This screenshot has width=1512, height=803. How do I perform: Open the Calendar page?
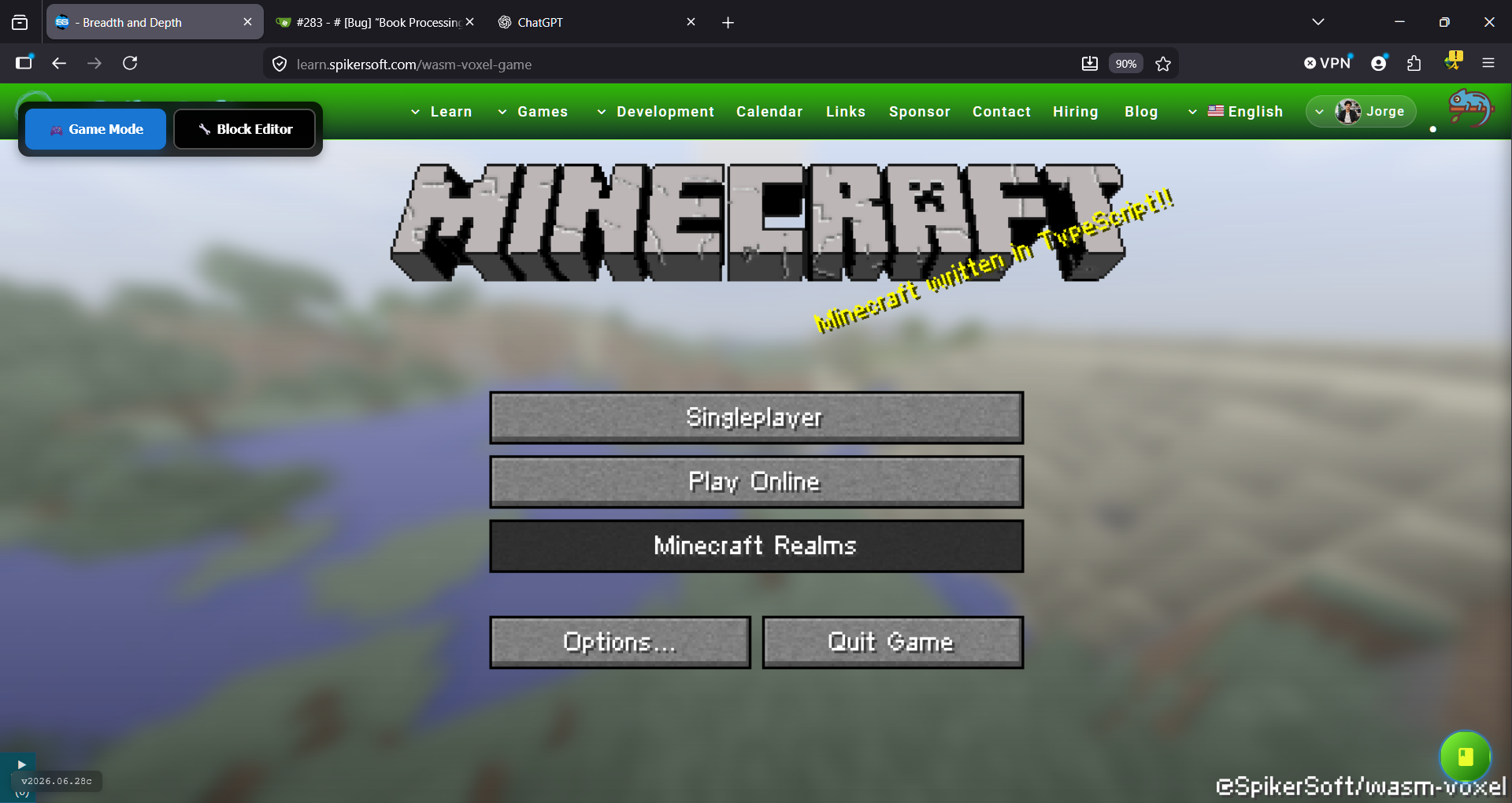click(x=769, y=112)
